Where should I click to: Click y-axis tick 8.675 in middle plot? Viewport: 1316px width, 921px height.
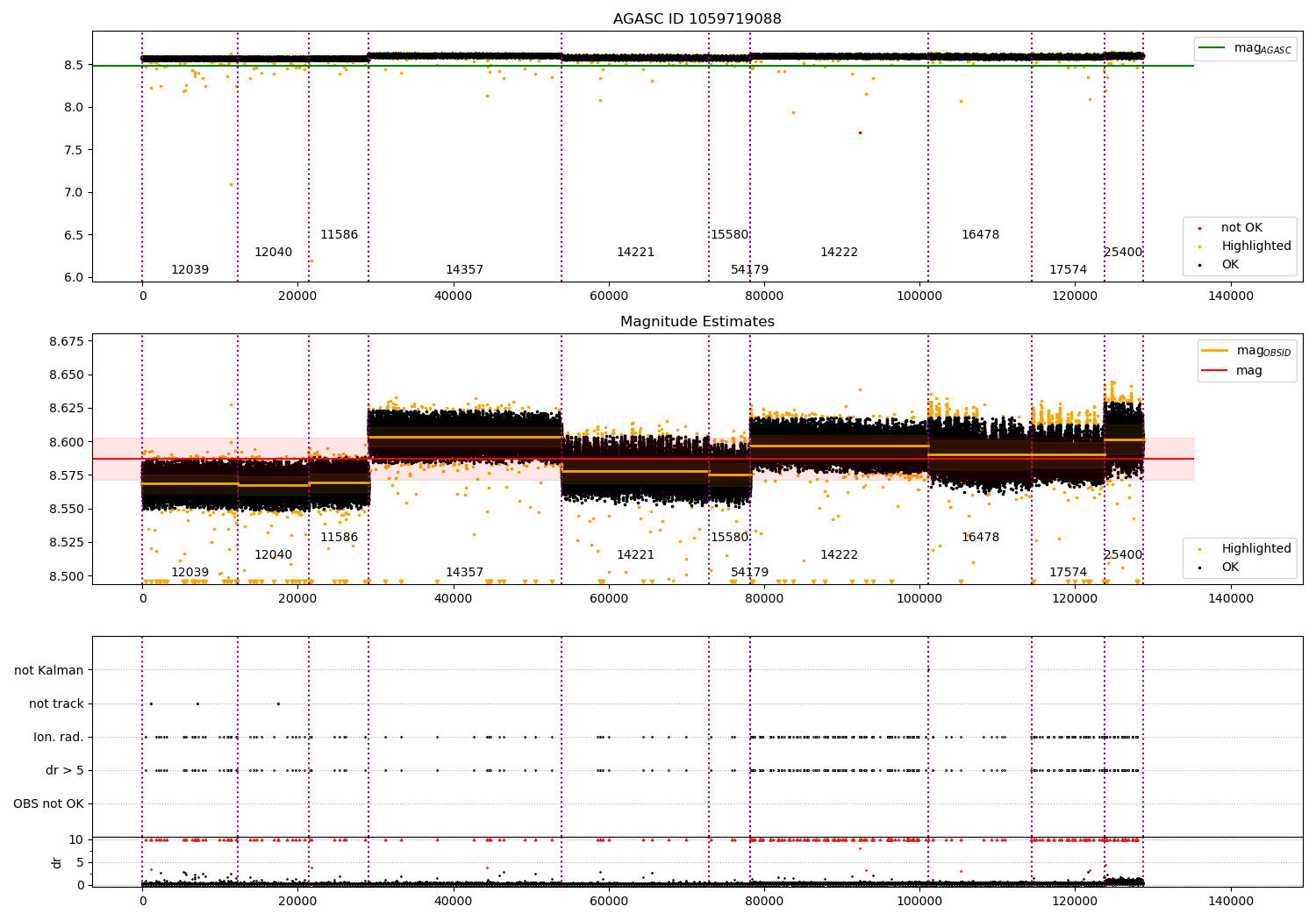pyautogui.click(x=67, y=341)
